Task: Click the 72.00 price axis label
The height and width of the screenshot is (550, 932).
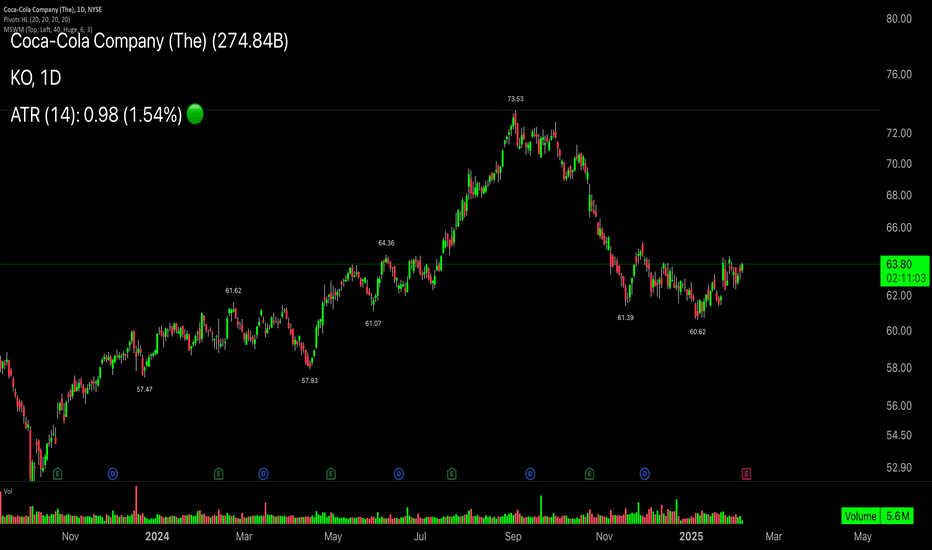Action: (x=899, y=133)
